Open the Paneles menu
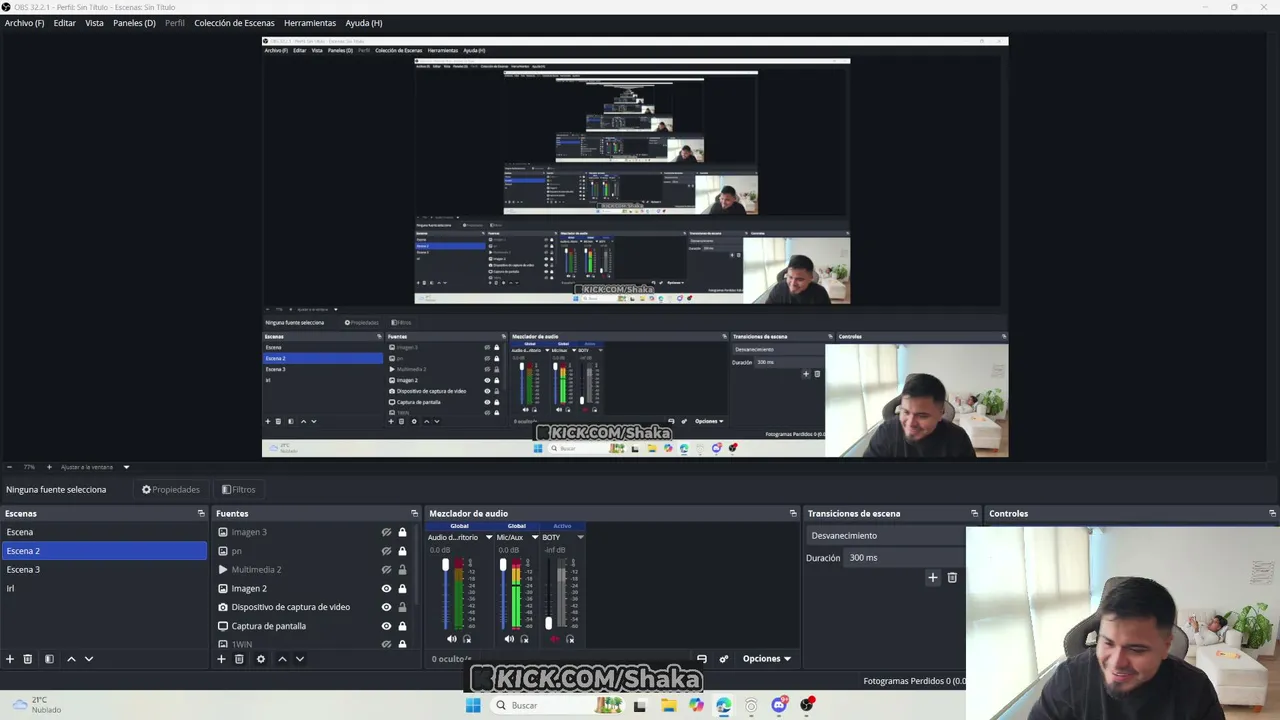The width and height of the screenshot is (1280, 720). click(134, 23)
